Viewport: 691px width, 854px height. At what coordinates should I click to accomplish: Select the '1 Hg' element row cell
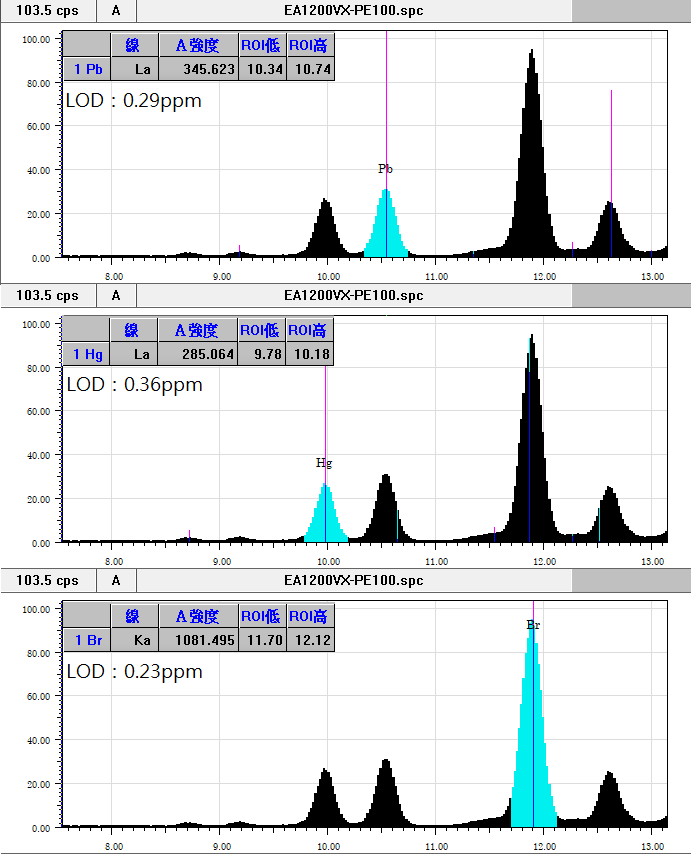point(86,354)
